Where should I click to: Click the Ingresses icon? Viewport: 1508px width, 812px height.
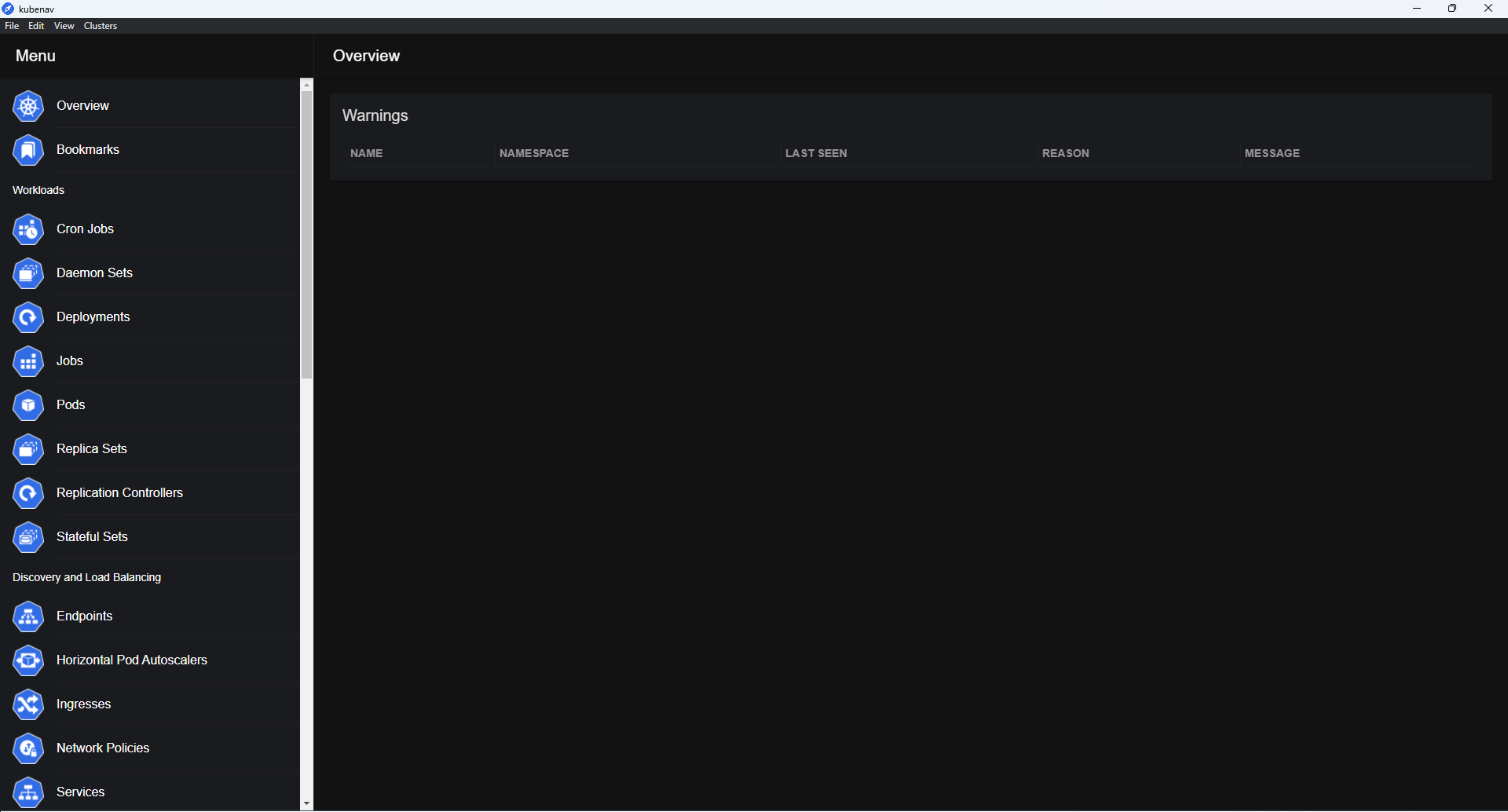tap(28, 704)
